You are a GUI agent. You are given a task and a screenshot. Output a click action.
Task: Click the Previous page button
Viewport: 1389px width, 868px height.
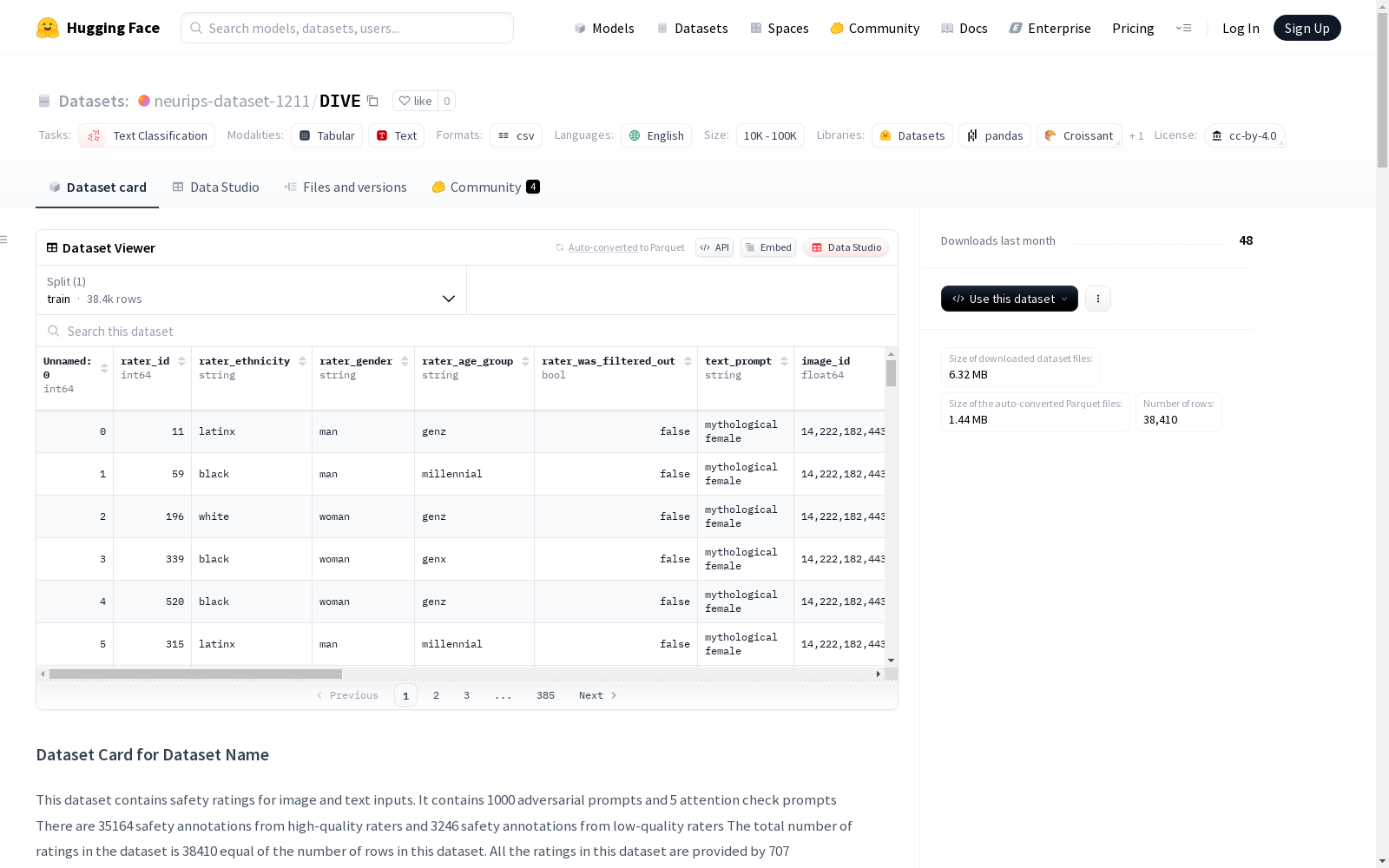(x=347, y=695)
